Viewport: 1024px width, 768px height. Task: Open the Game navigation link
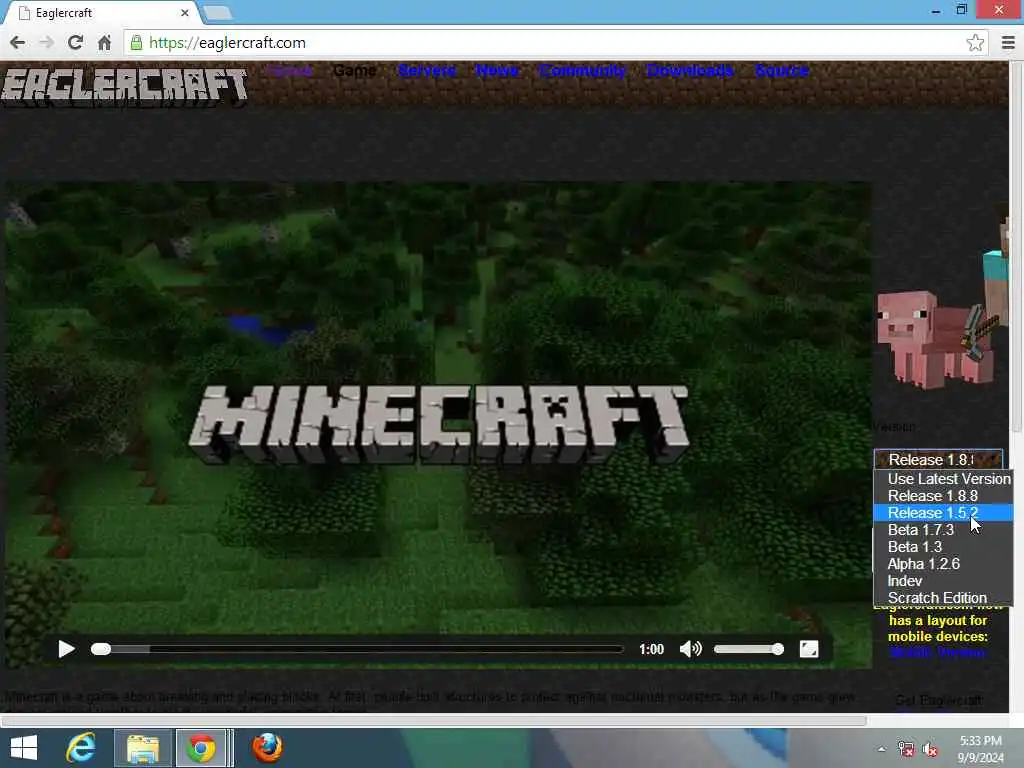[x=355, y=71]
